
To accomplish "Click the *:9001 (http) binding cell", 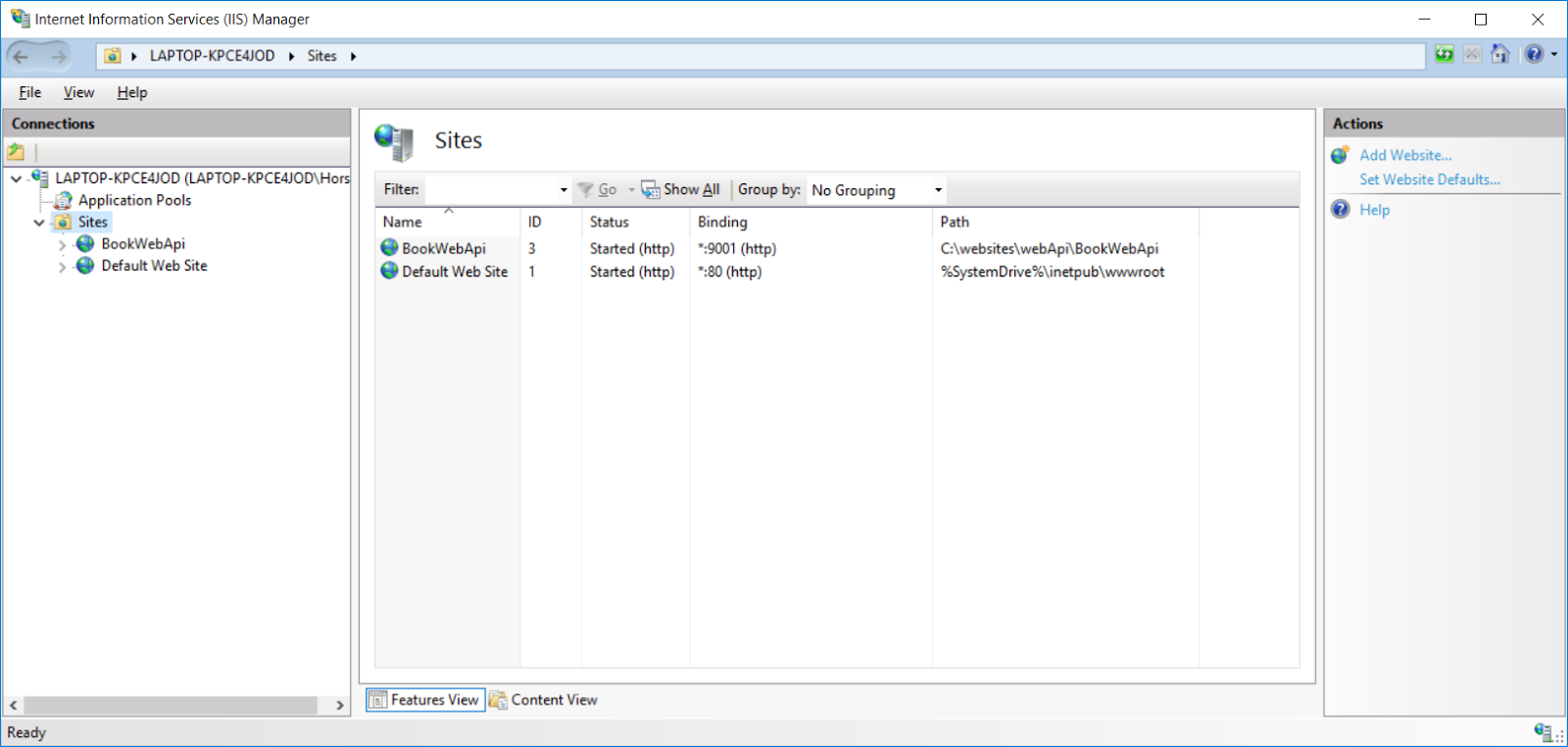I will click(737, 249).
